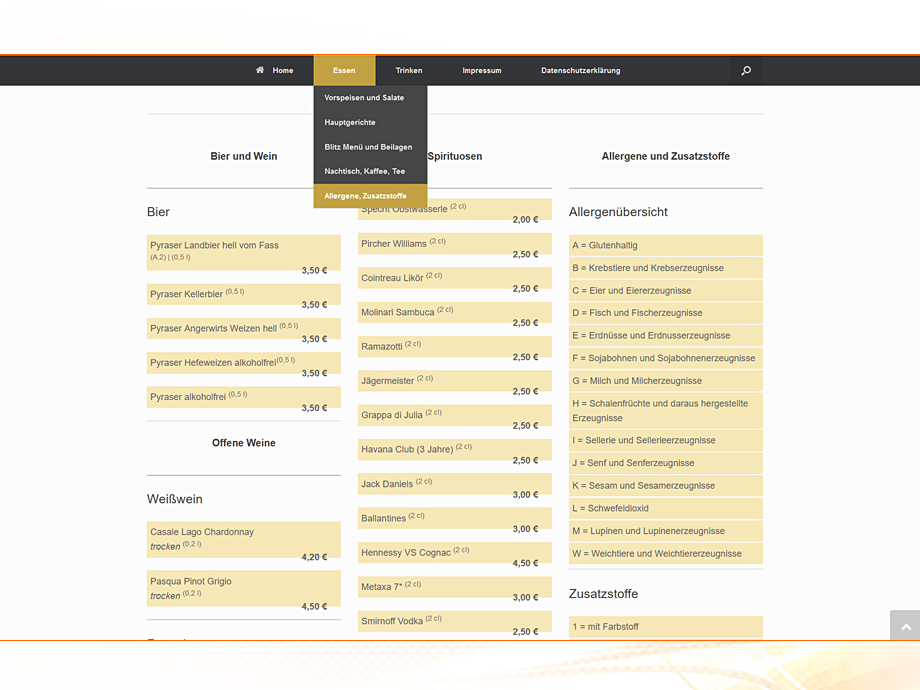This screenshot has height=690, width=920.
Task: Select Hauptgerichte submenu entry
Action: pos(370,123)
